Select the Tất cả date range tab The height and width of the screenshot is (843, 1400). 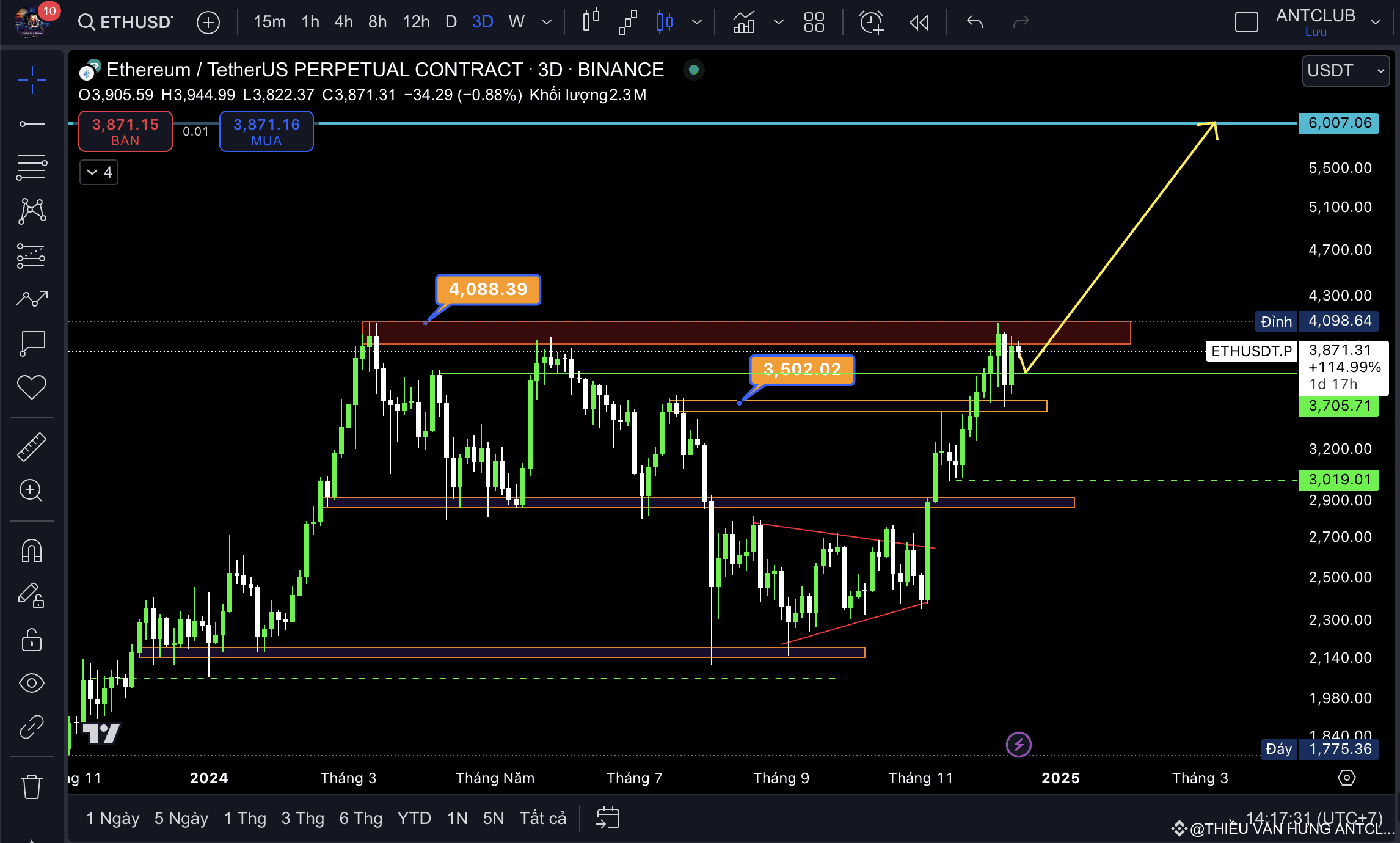(x=542, y=817)
